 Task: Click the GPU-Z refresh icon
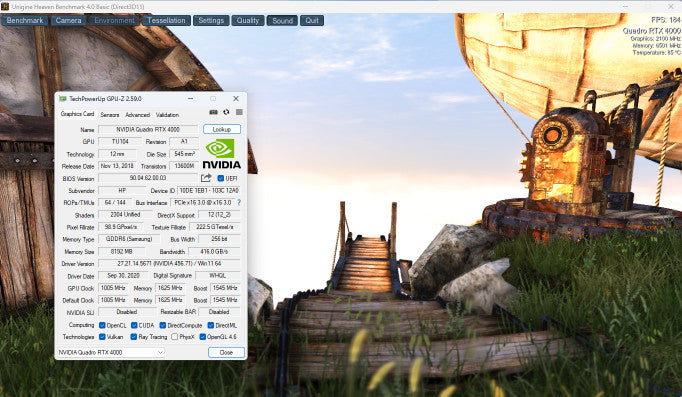[x=226, y=112]
